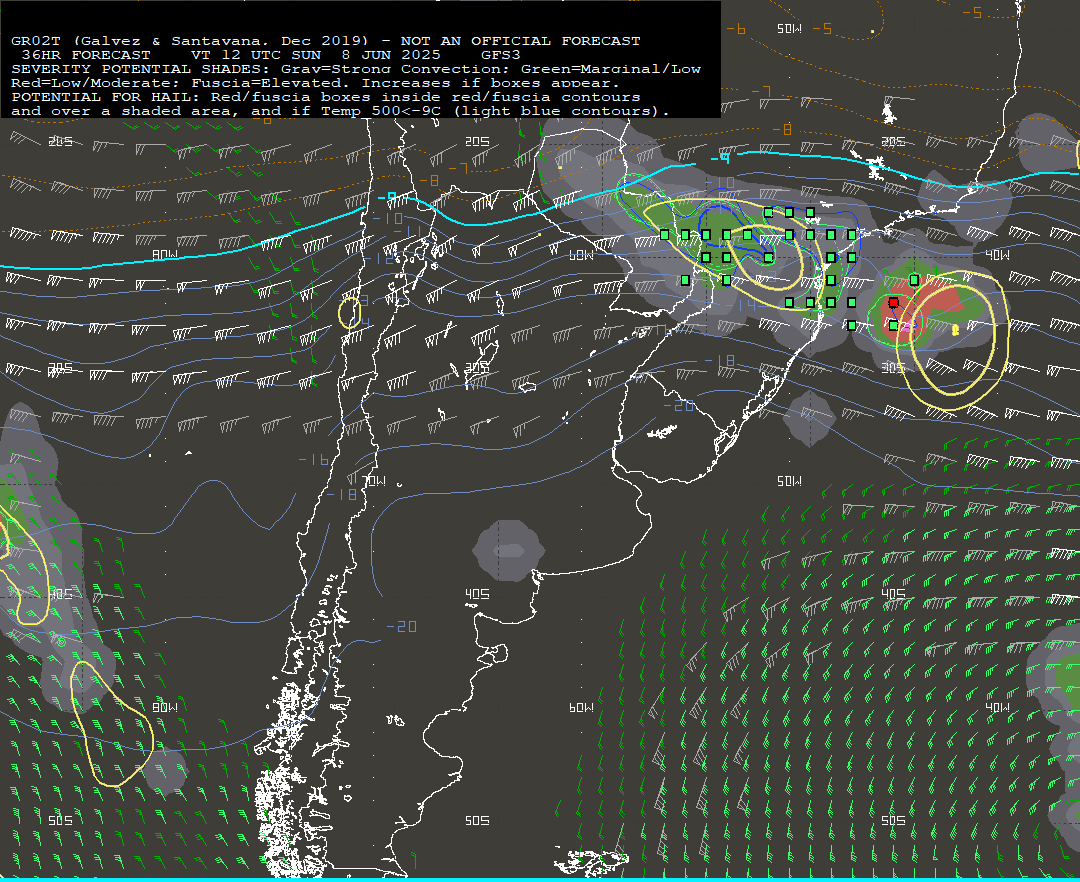
Task: Select 'VT 12 UTC SUN 8 JUN 2025'
Action: click(x=315, y=55)
